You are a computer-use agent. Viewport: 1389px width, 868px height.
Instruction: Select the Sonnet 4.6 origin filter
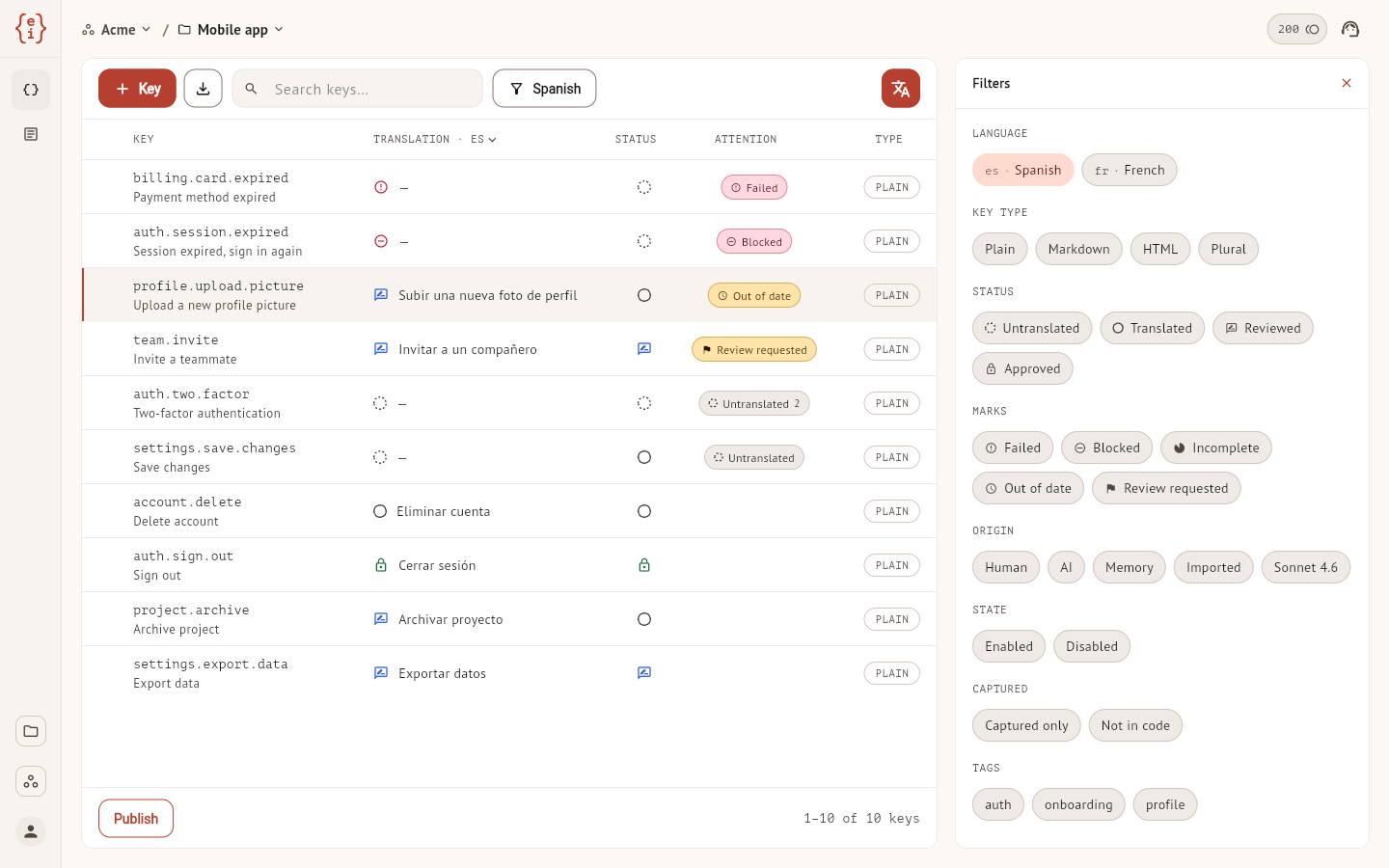click(1306, 568)
